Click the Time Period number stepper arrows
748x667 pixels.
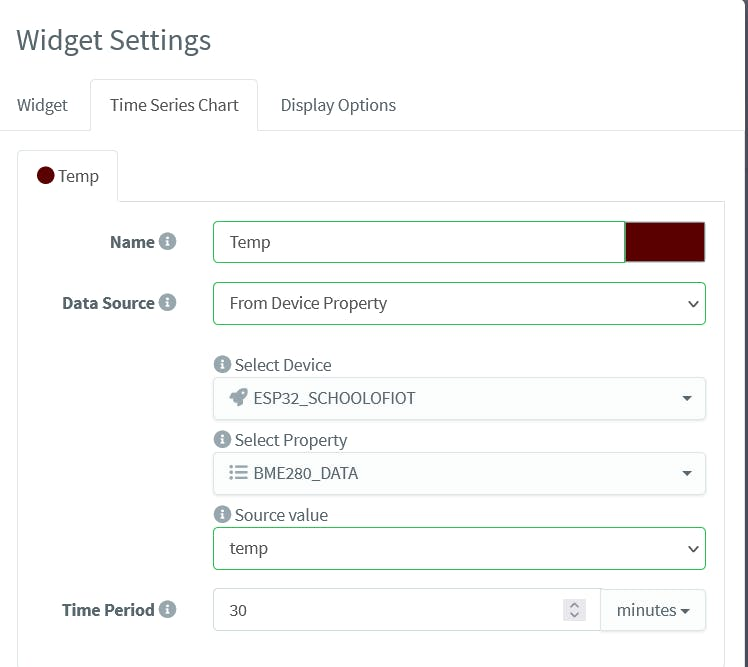point(574,610)
